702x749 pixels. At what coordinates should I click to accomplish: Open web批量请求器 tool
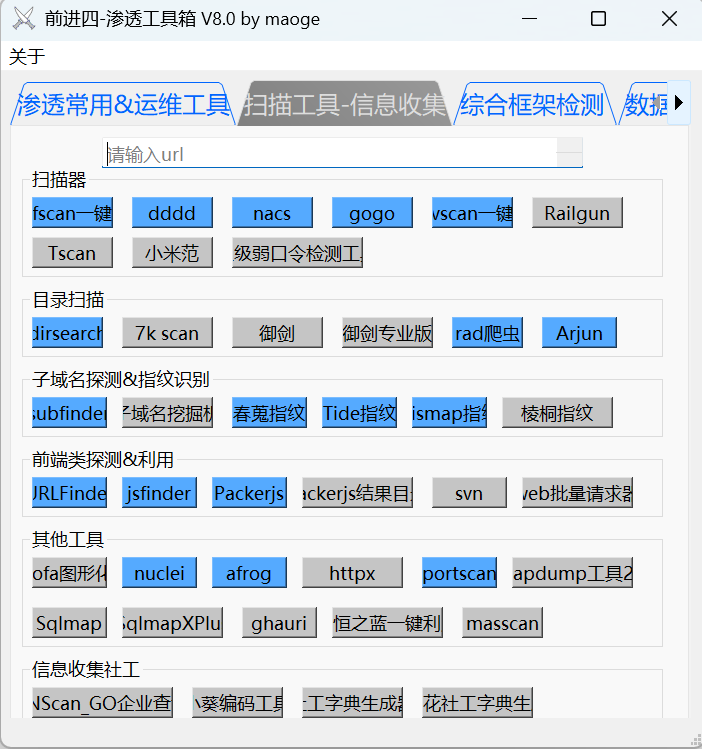577,492
